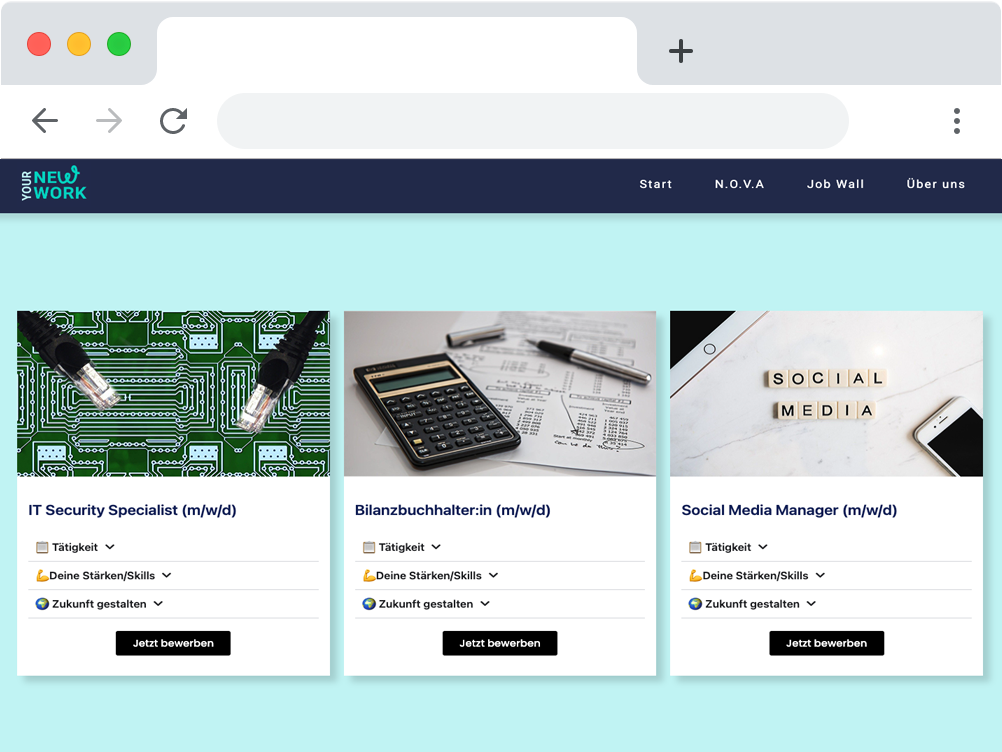Expand Tätigkeit under Social Media Manager

729,547
